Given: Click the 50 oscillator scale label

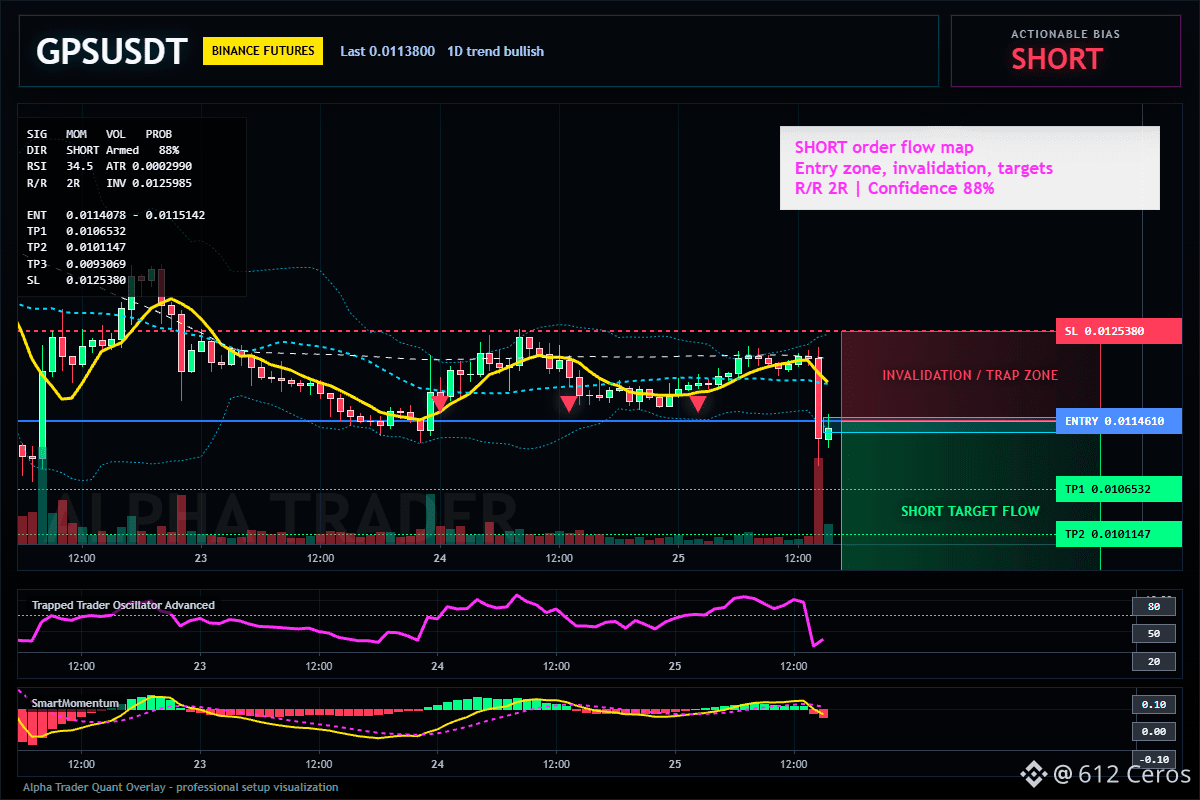Looking at the screenshot, I should [1153, 634].
